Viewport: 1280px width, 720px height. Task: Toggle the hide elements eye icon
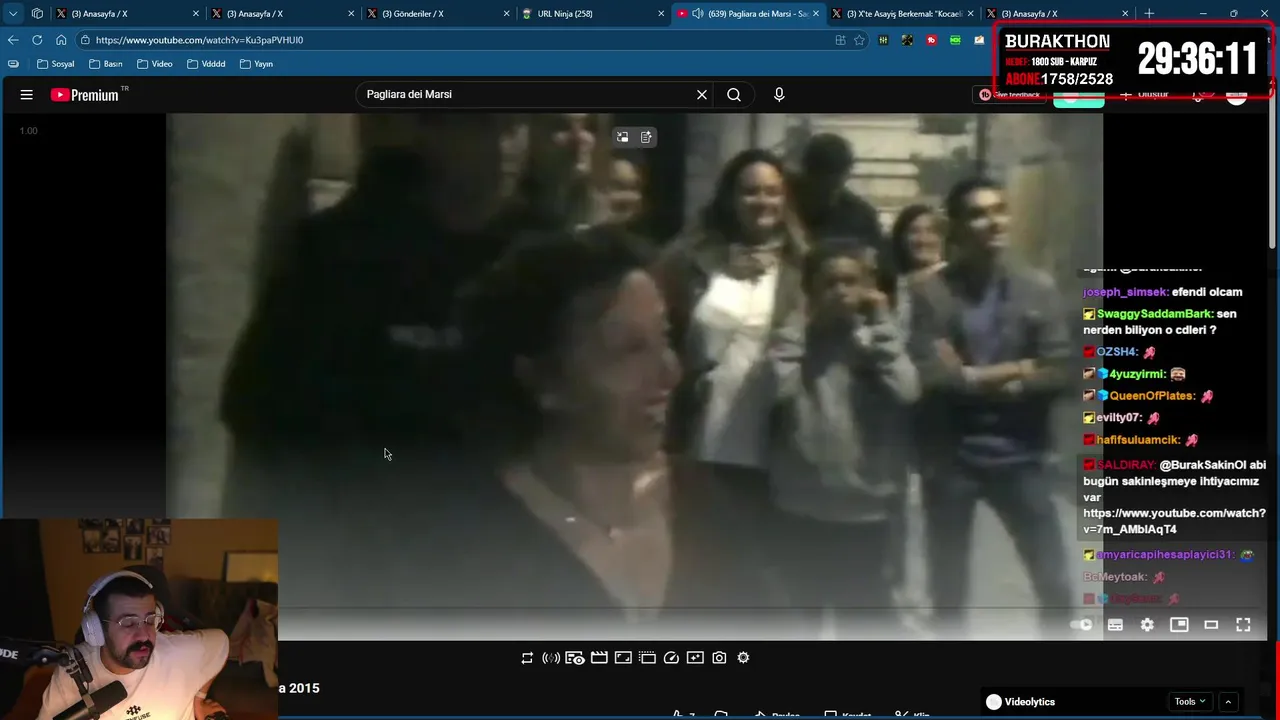575,658
